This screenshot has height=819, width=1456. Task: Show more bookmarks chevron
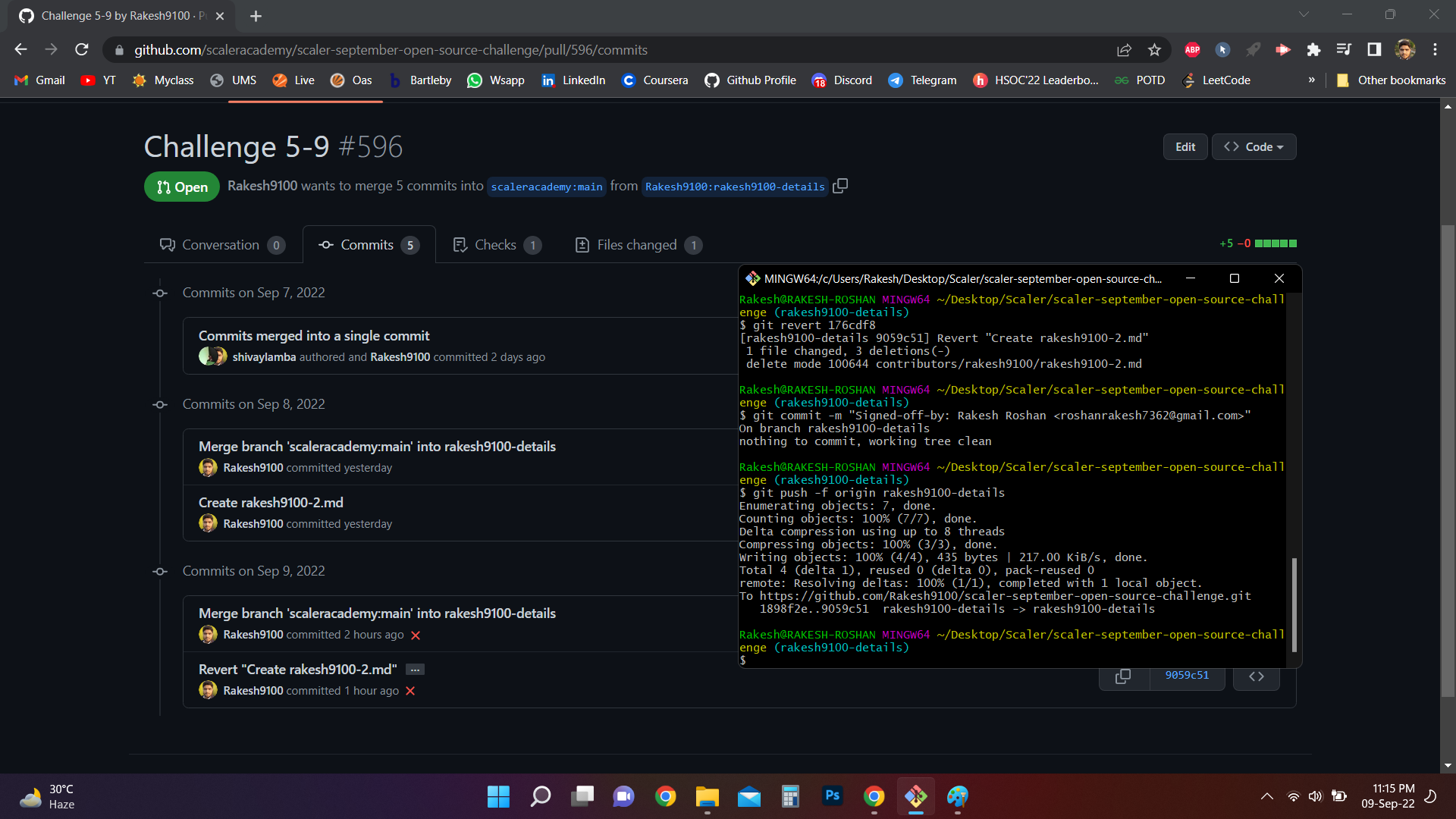[x=1311, y=80]
